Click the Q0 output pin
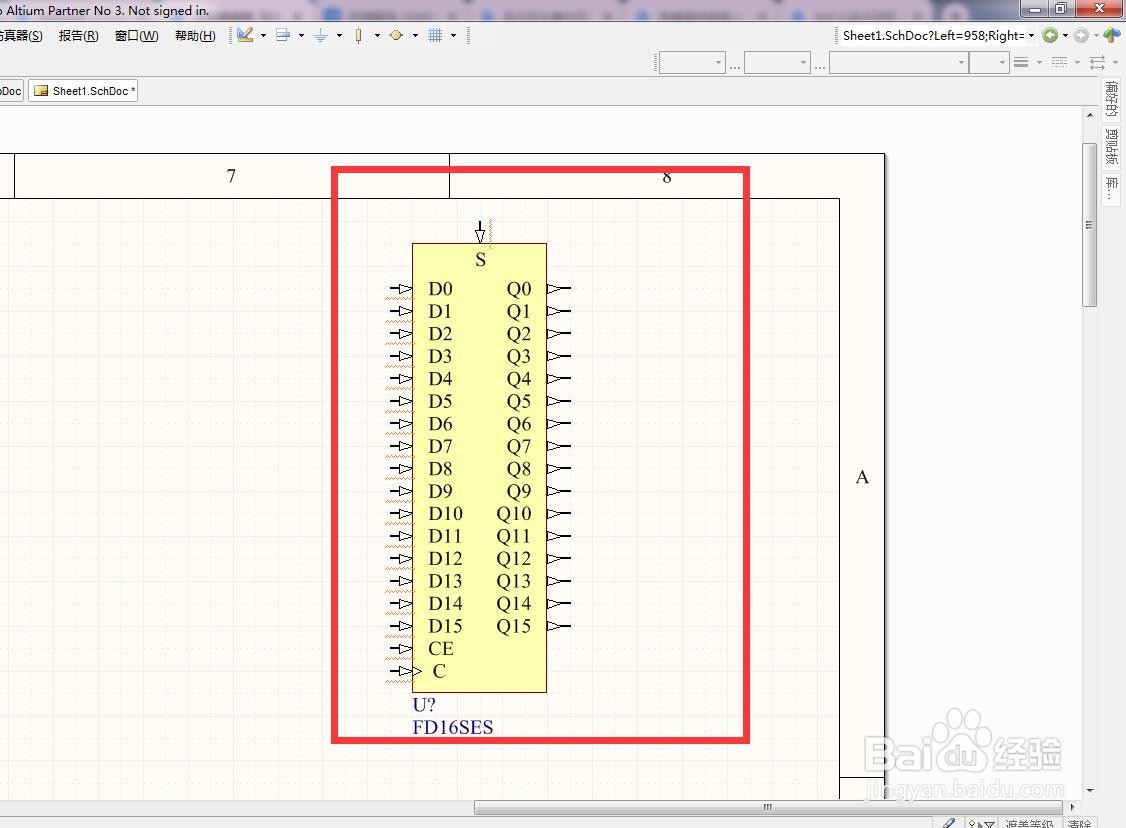Image resolution: width=1126 pixels, height=828 pixels. coord(559,289)
